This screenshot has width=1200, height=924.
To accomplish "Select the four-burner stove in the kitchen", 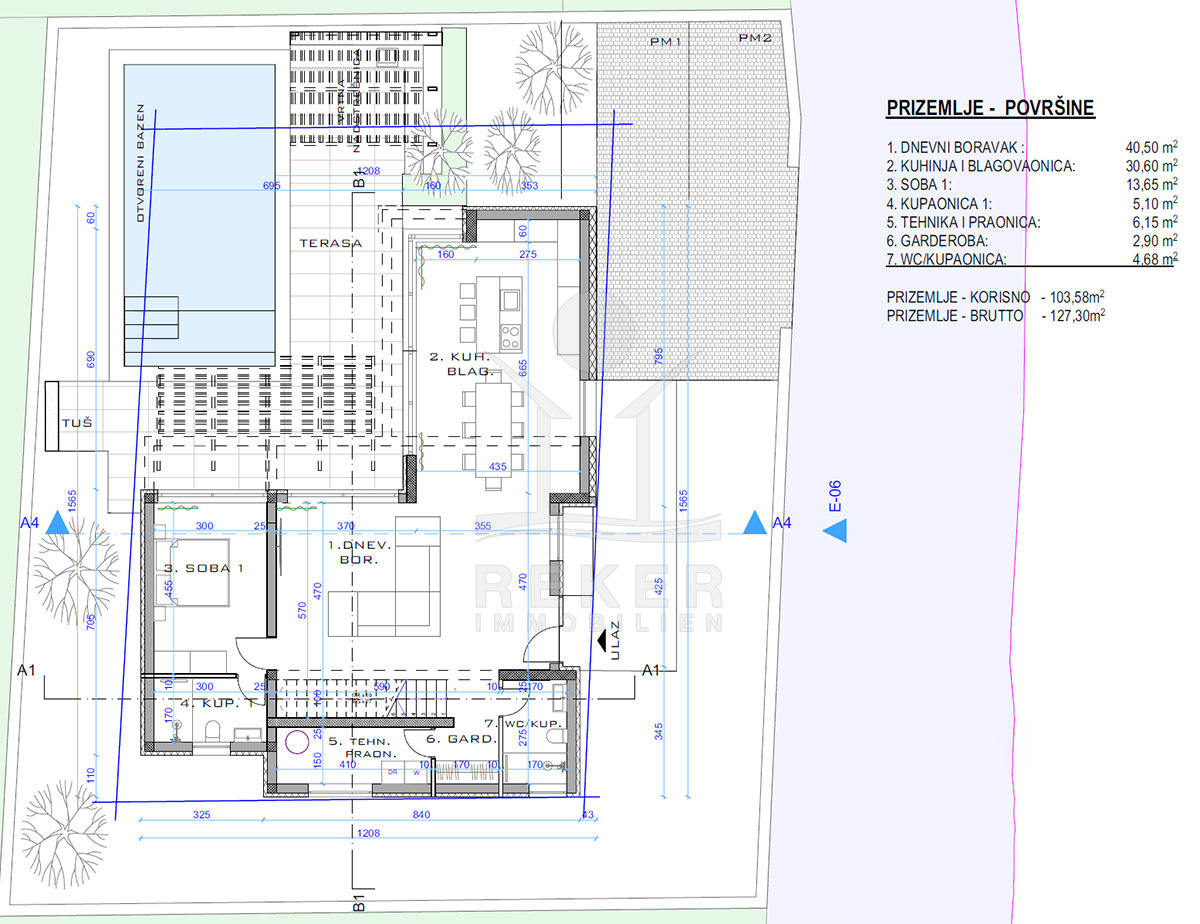I will point(510,334).
